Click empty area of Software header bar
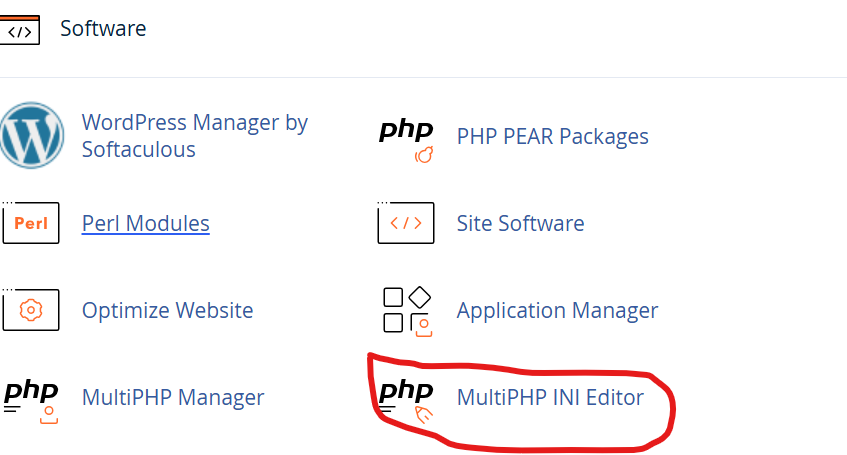The image size is (847, 455). coord(500,30)
